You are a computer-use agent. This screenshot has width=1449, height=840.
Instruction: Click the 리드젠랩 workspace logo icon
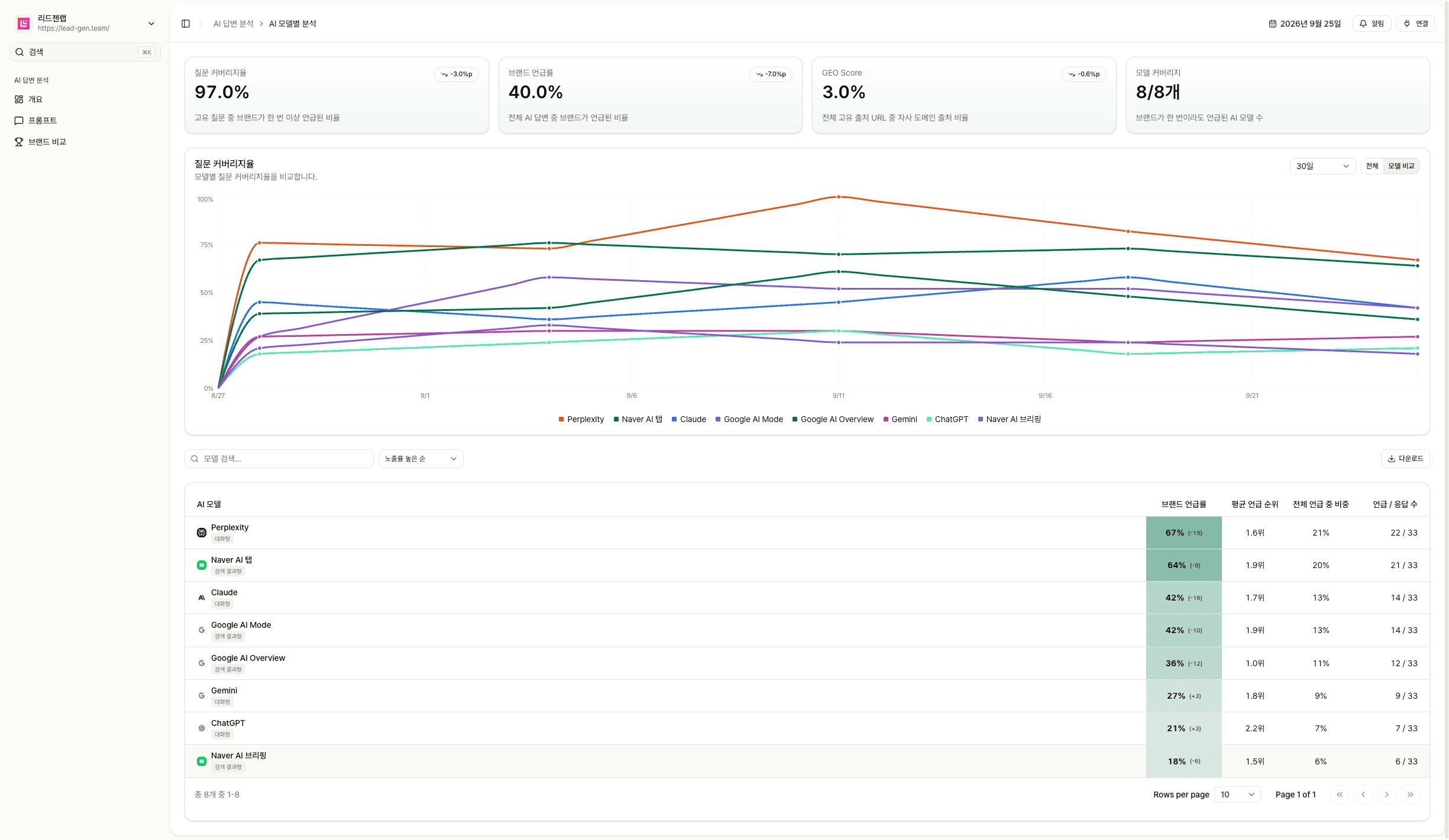[x=24, y=24]
